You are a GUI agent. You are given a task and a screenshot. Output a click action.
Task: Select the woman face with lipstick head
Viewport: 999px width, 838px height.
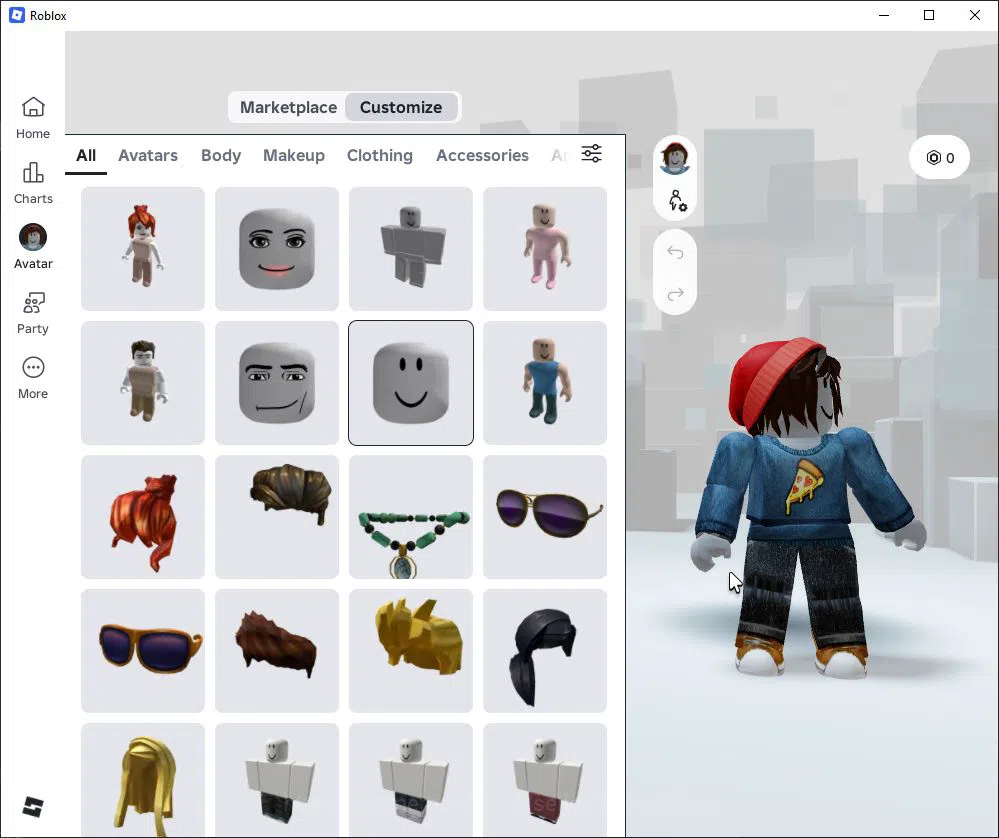click(277, 249)
